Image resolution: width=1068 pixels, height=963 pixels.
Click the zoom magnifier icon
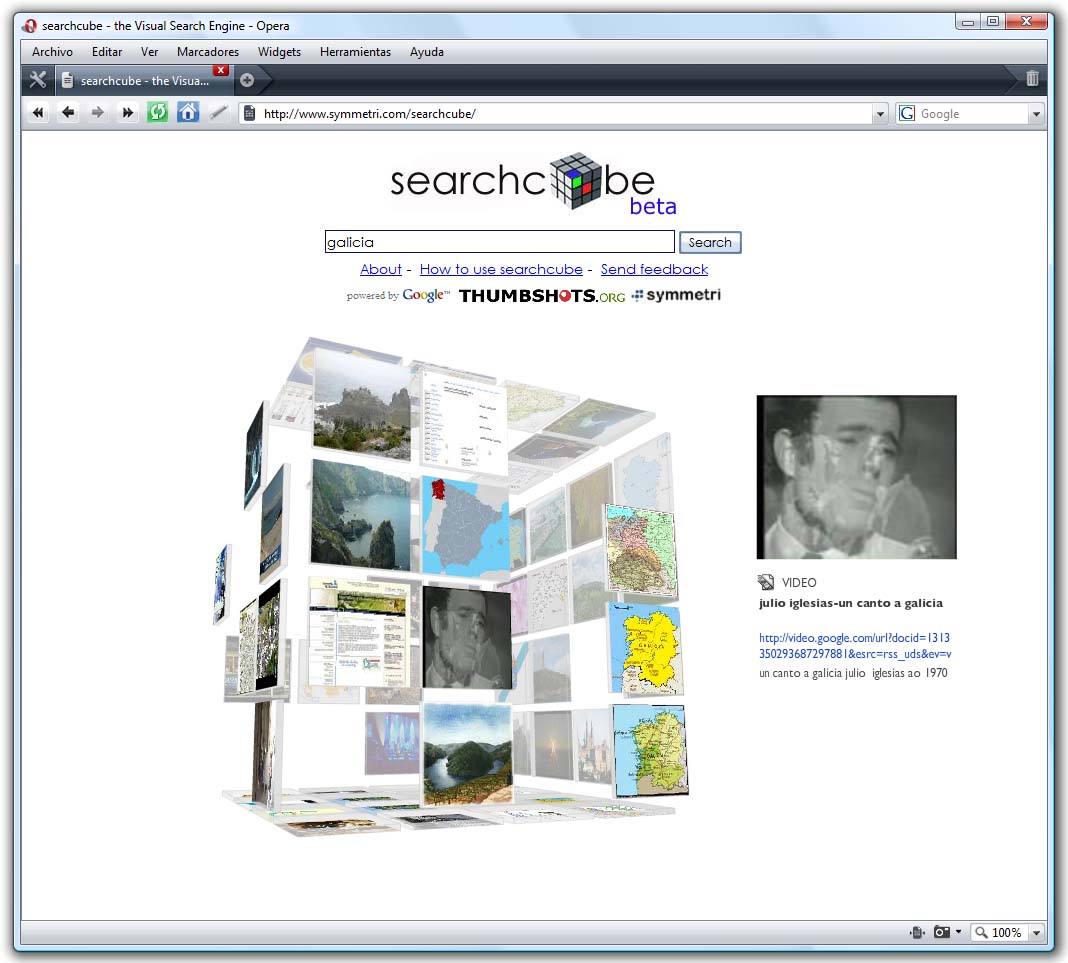(x=981, y=932)
